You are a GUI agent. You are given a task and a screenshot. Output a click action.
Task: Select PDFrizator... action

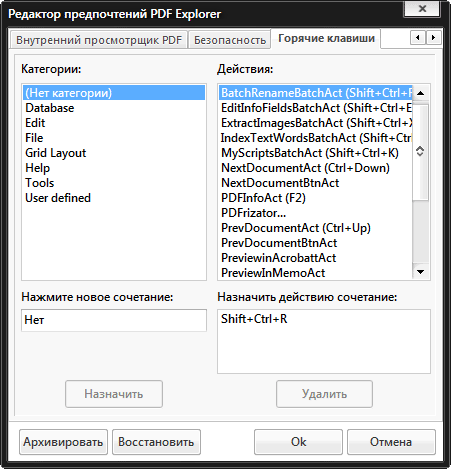coord(316,213)
